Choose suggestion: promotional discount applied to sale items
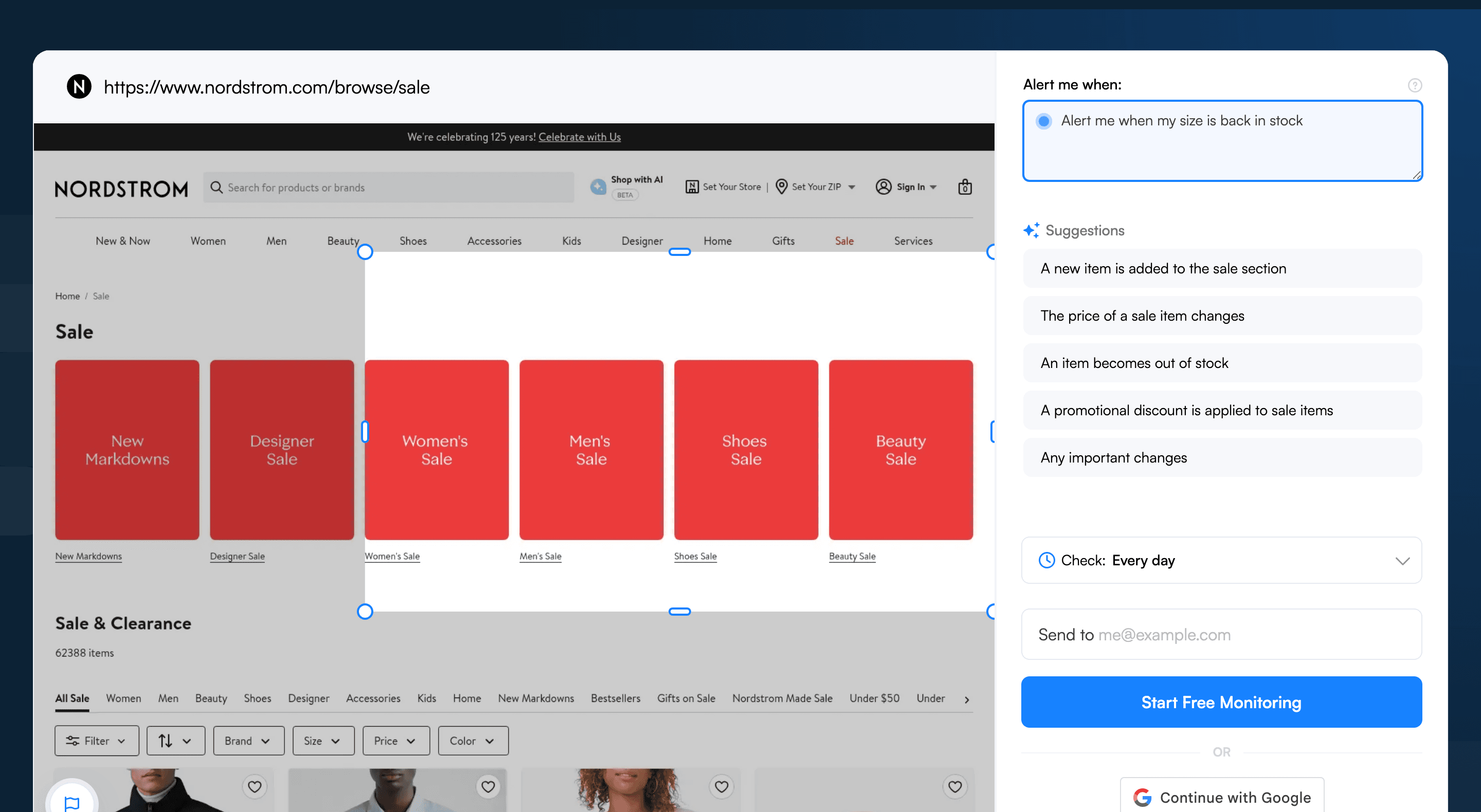This screenshot has width=1481, height=812. (x=1222, y=410)
